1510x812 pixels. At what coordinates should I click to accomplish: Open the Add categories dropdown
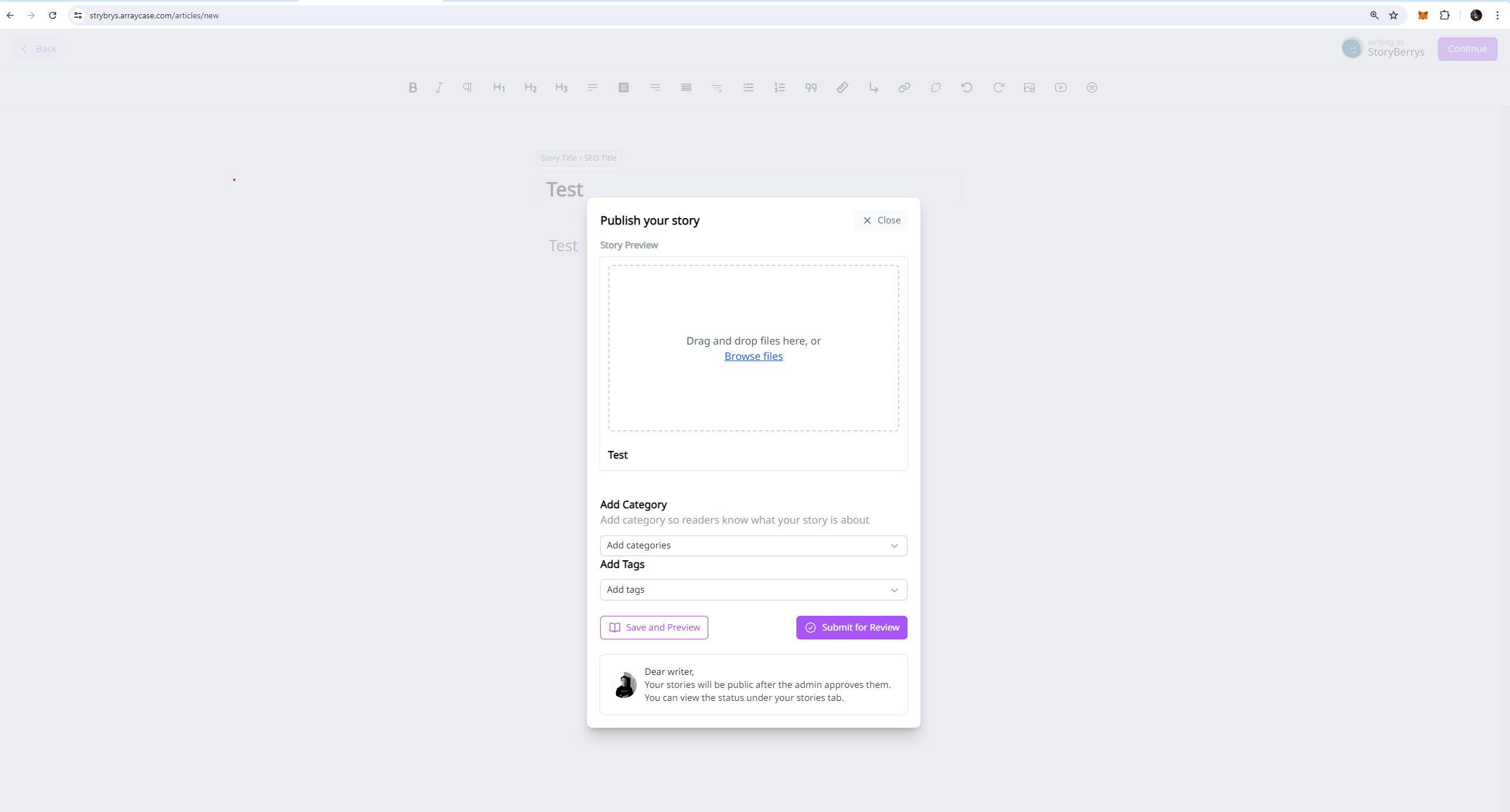tap(753, 545)
